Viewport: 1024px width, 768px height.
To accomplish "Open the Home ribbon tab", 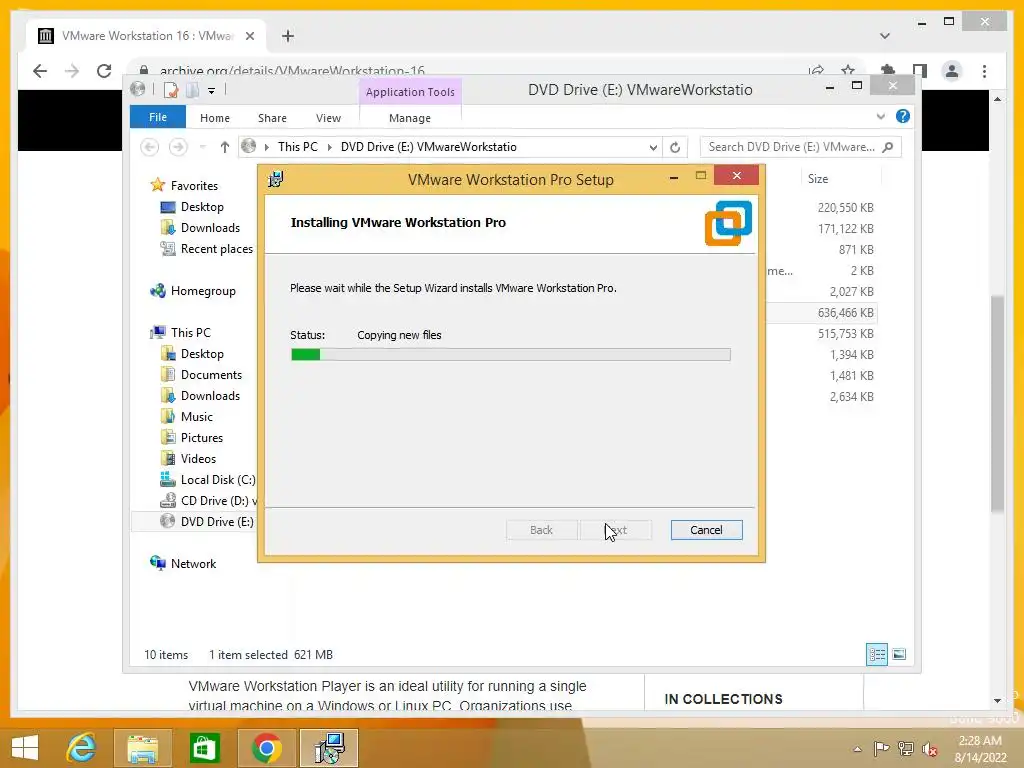I will click(x=215, y=118).
